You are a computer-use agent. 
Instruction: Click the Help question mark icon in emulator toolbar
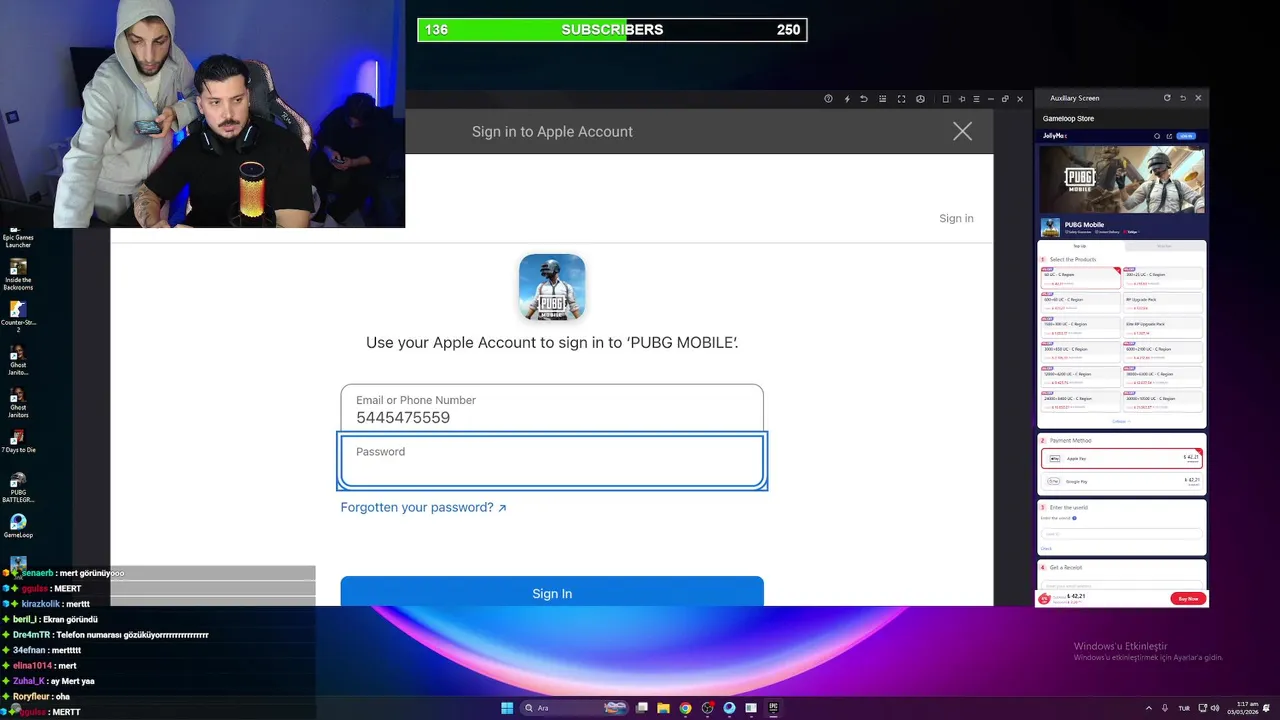tap(828, 99)
